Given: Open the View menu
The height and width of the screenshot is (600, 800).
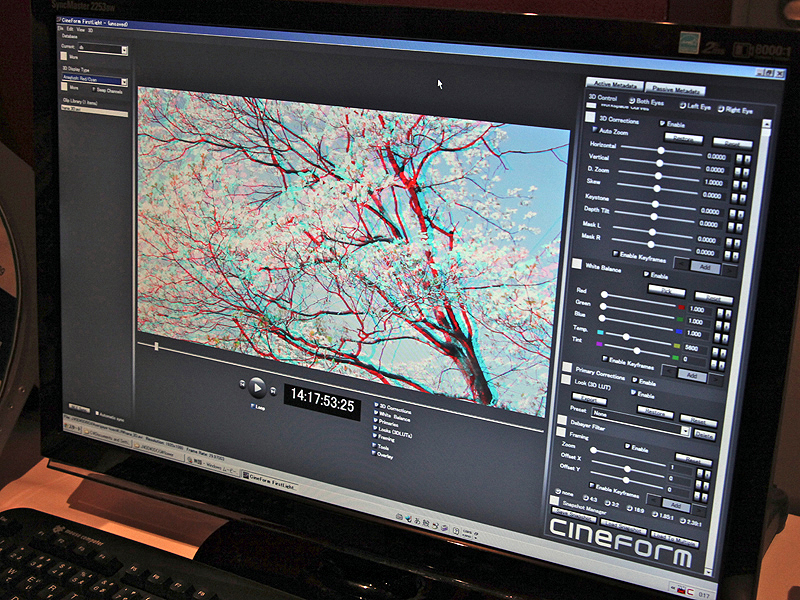Looking at the screenshot, I should click(x=81, y=30).
